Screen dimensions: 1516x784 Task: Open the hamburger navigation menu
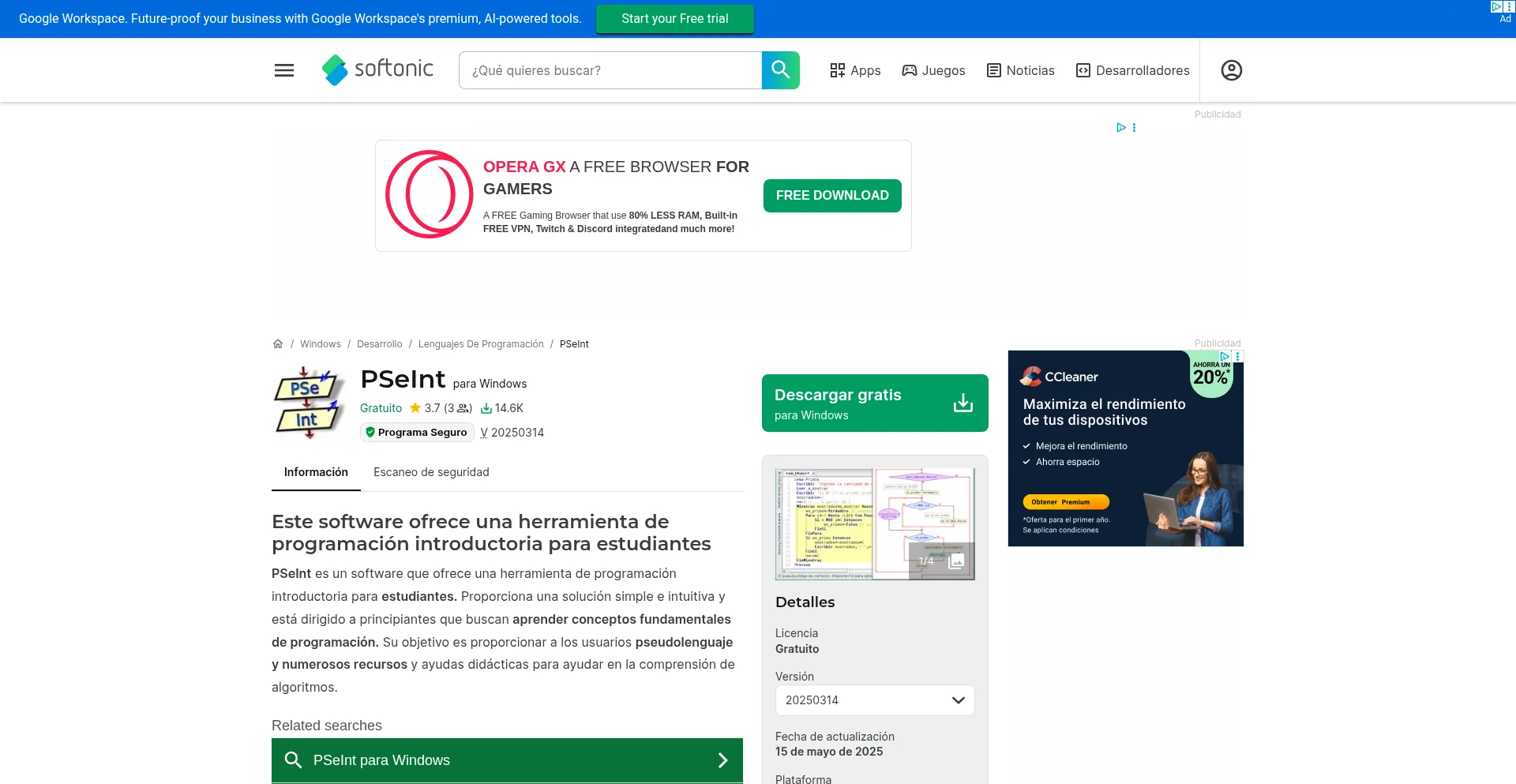pos(283,70)
